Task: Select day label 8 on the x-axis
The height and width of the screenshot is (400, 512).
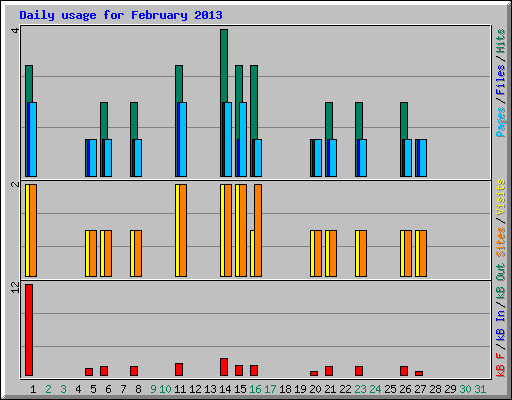Action: click(x=138, y=389)
